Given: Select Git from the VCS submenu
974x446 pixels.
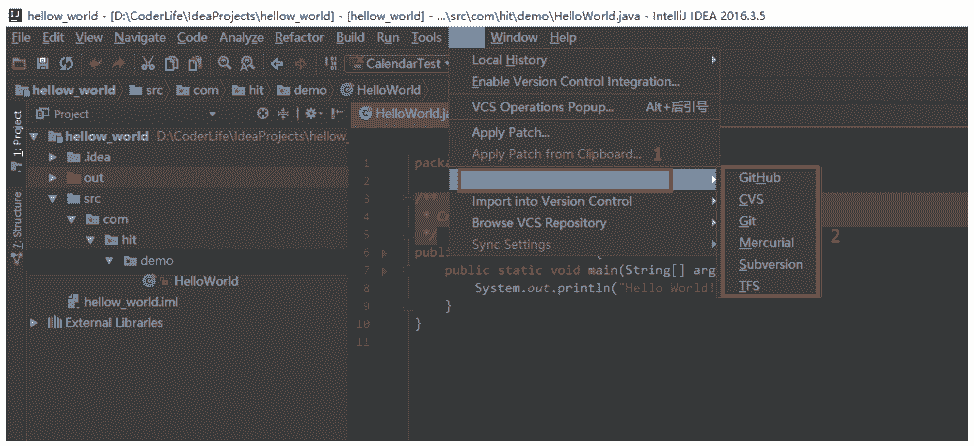Looking at the screenshot, I should 748,221.
